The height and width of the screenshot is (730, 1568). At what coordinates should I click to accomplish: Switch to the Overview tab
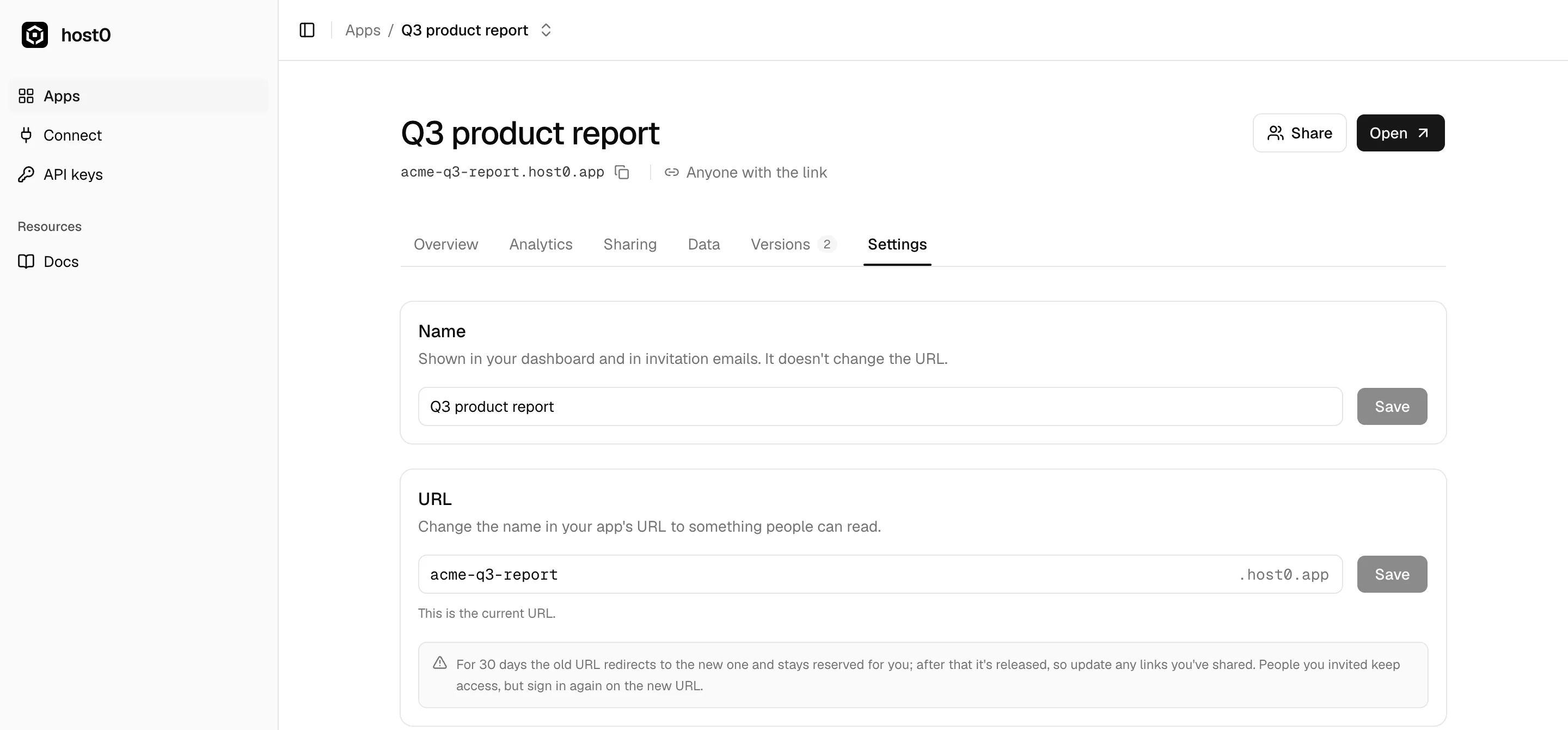point(445,244)
